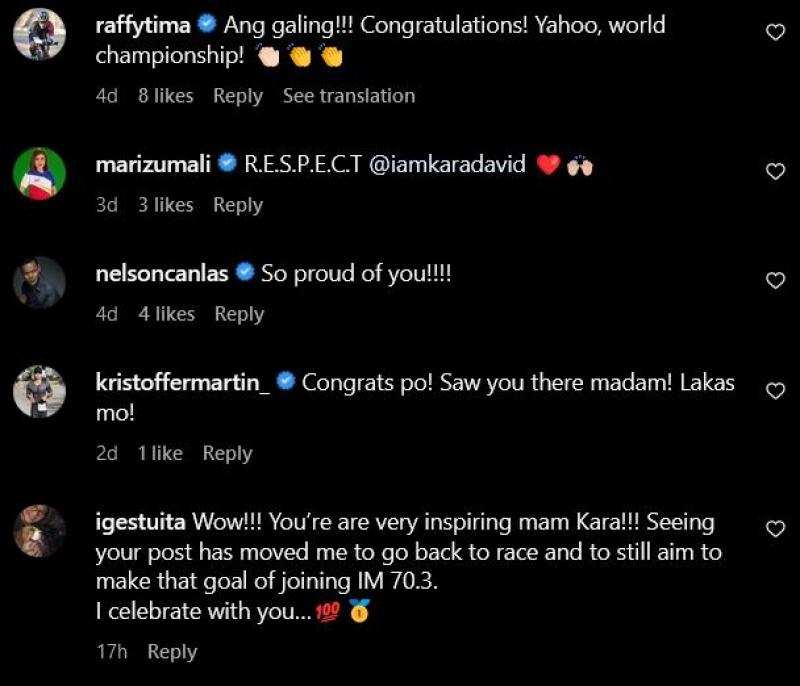Reply to kristoffermartin_'s comment
Viewport: 800px width, 686px height.
(x=227, y=453)
